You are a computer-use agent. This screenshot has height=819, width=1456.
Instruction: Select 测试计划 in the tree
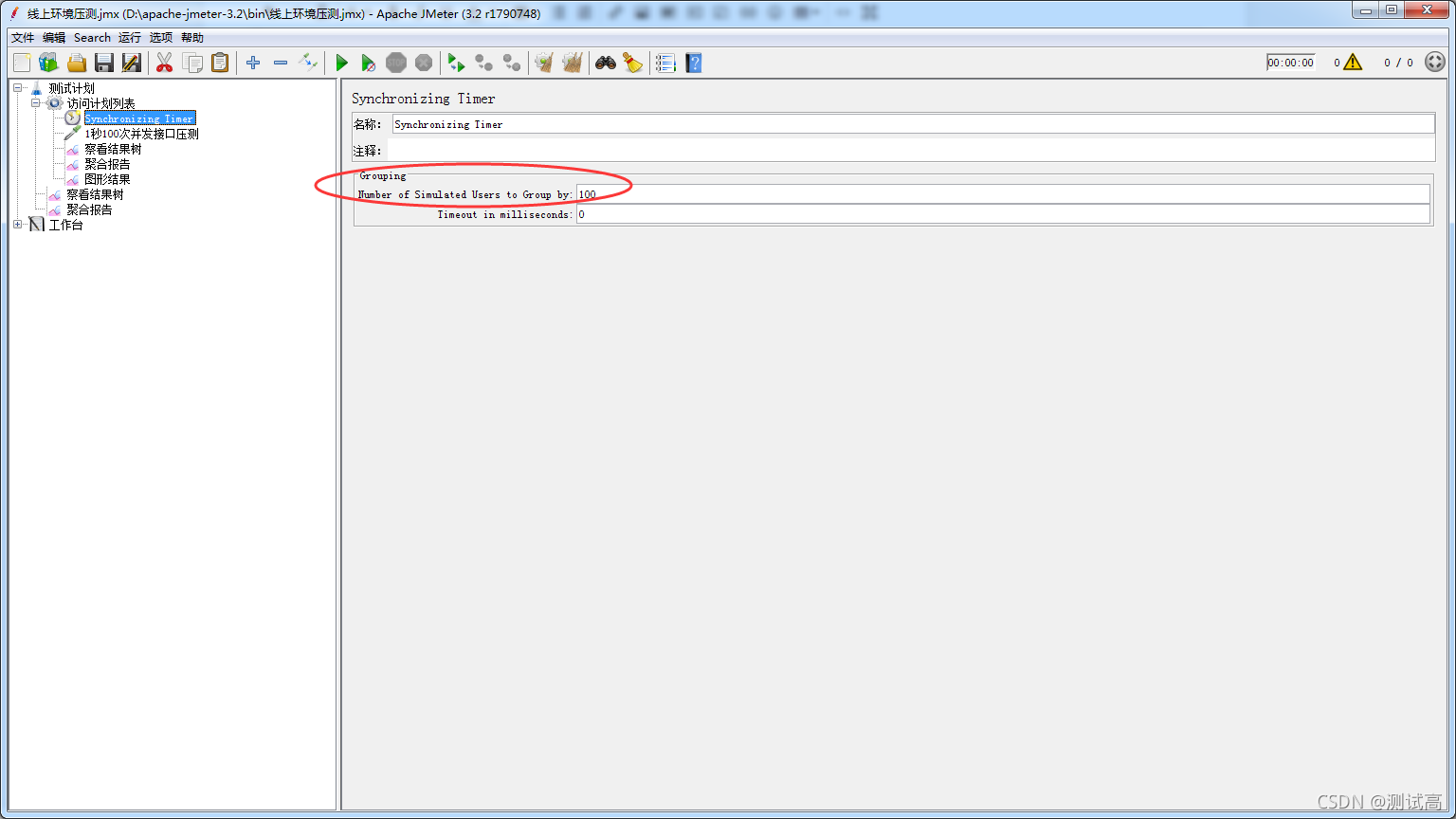72,88
